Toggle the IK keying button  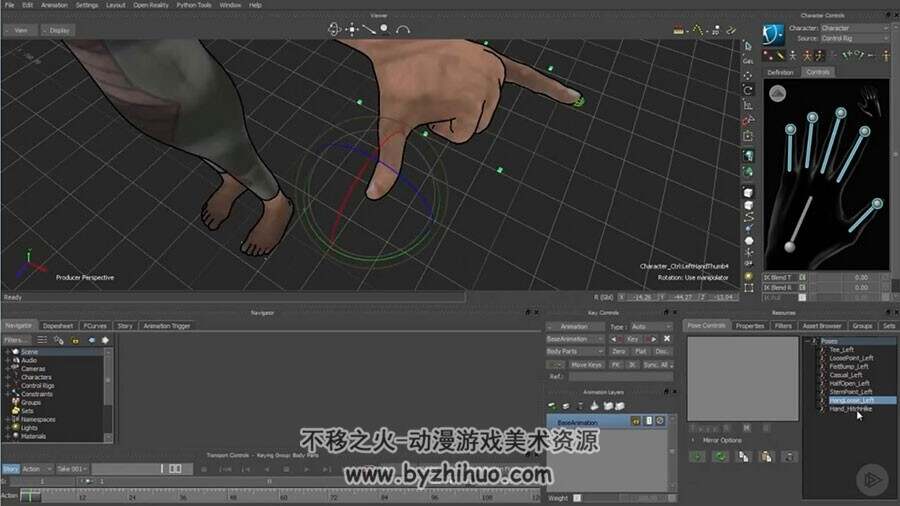pyautogui.click(x=632, y=365)
